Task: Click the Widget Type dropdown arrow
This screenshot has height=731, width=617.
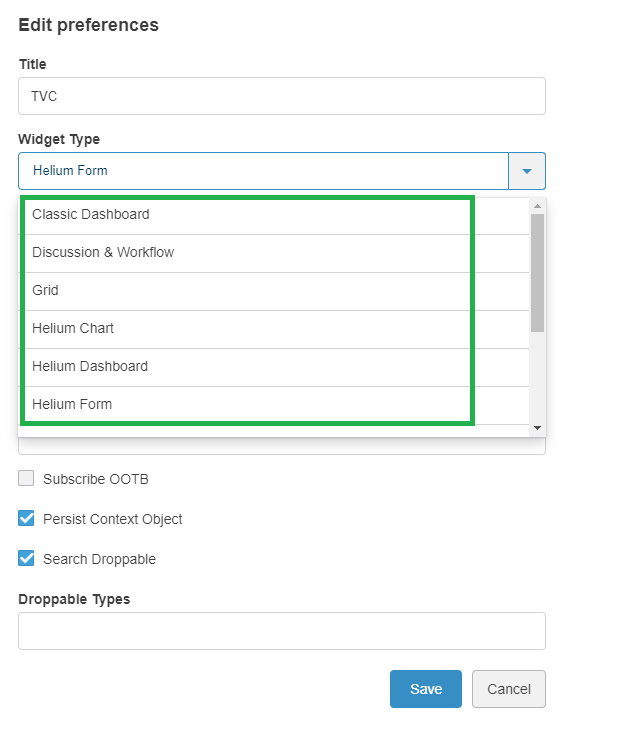Action: click(x=527, y=171)
